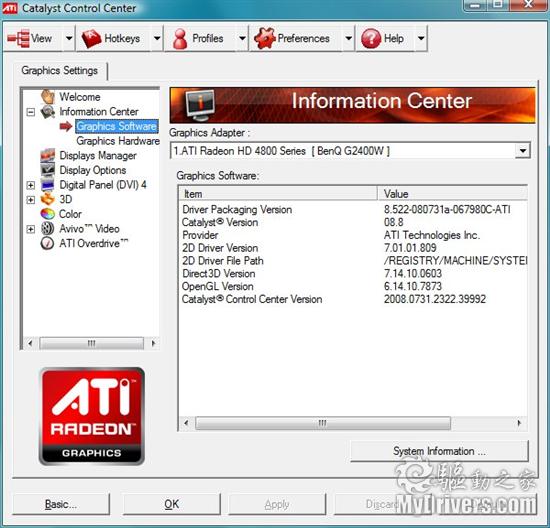This screenshot has height=528, width=550.
Task: Click the System Information button
Action: click(439, 451)
